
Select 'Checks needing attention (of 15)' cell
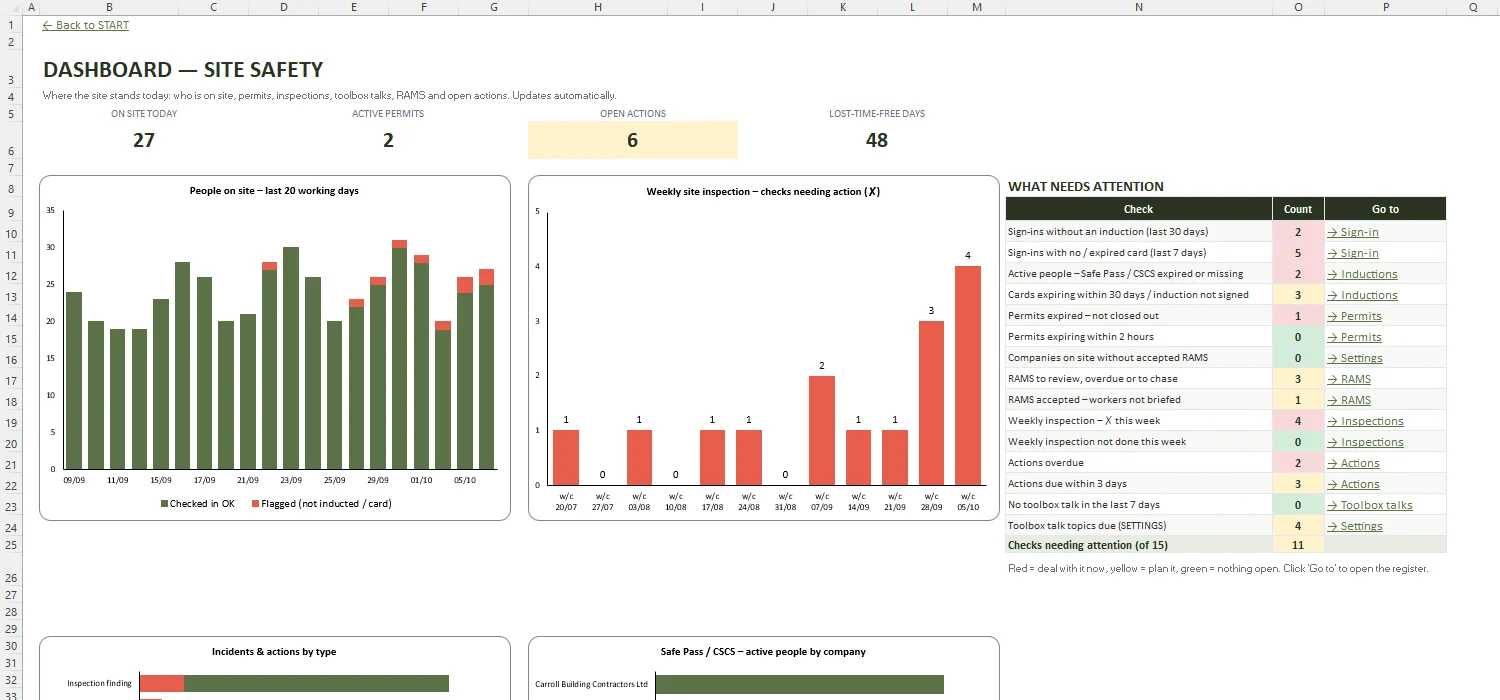[x=1138, y=545]
